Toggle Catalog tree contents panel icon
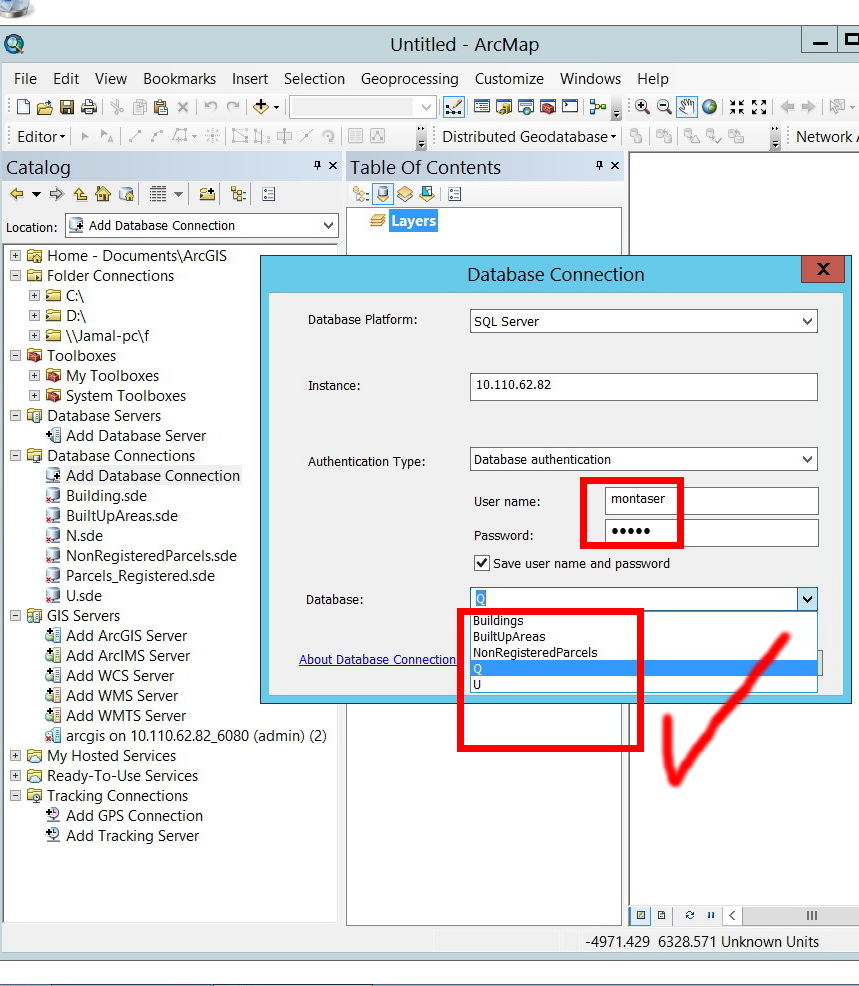The image size is (859, 986). click(x=238, y=194)
